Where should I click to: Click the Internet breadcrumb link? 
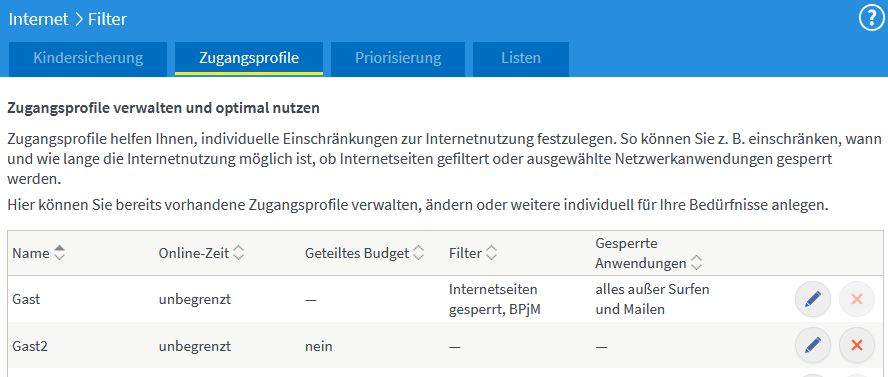(38, 19)
